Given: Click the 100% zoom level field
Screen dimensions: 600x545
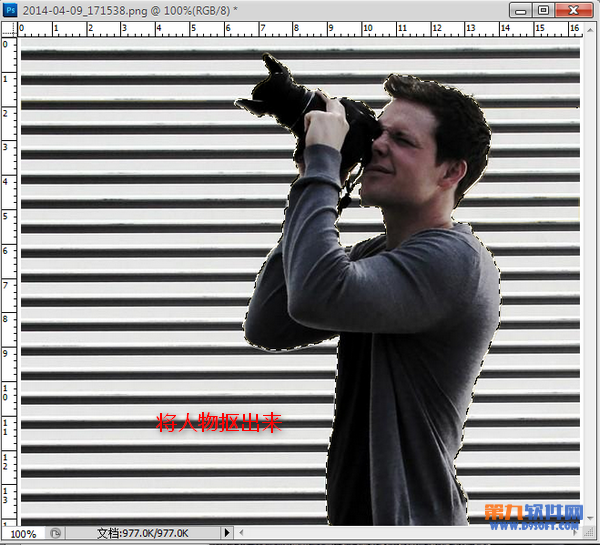Looking at the screenshot, I should pos(24,534).
